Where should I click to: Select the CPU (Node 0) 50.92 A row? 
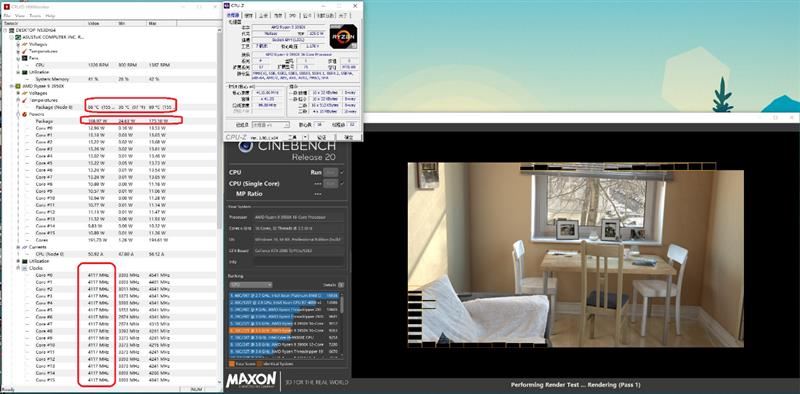pyautogui.click(x=111, y=254)
